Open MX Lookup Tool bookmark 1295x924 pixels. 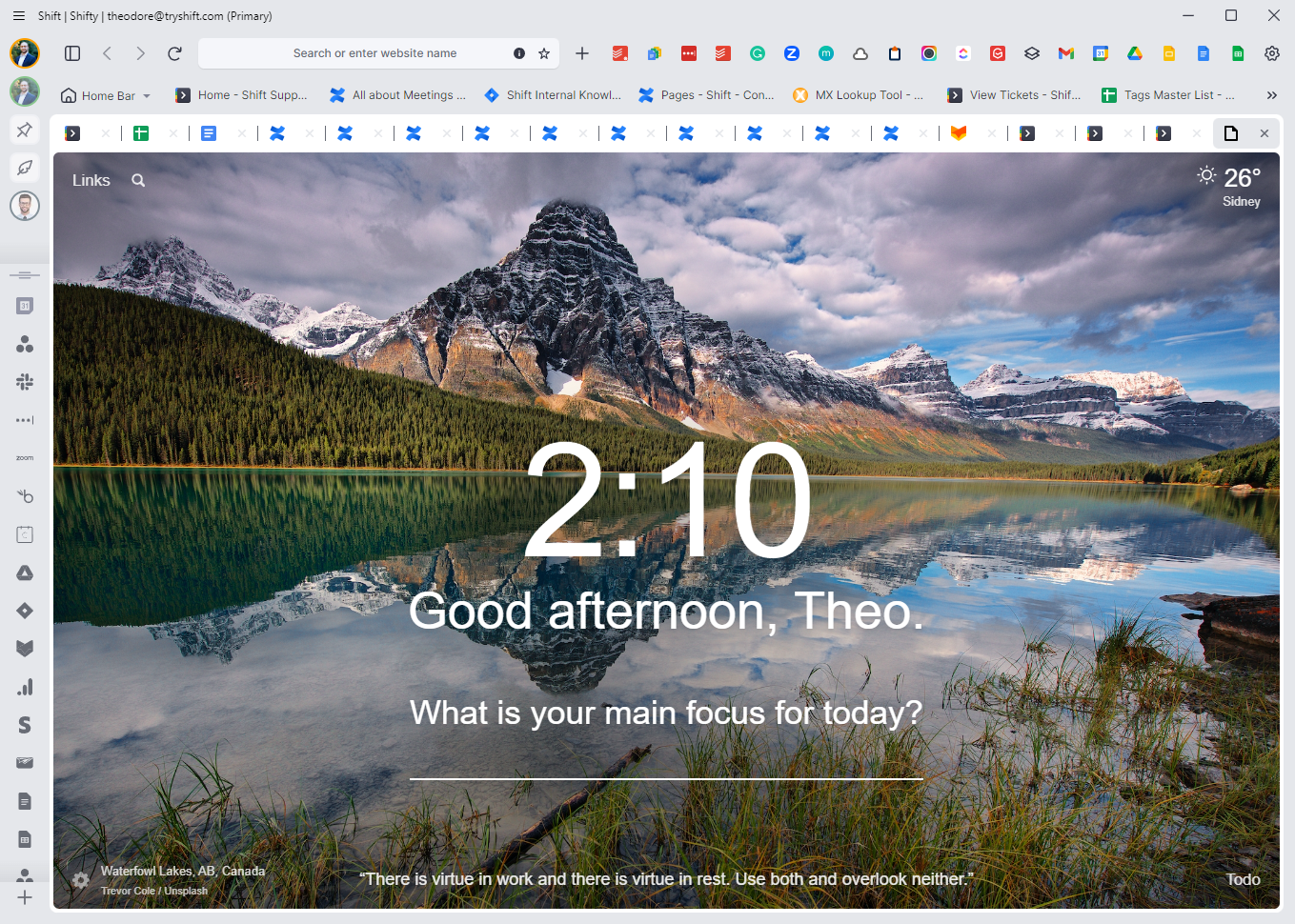click(x=858, y=95)
